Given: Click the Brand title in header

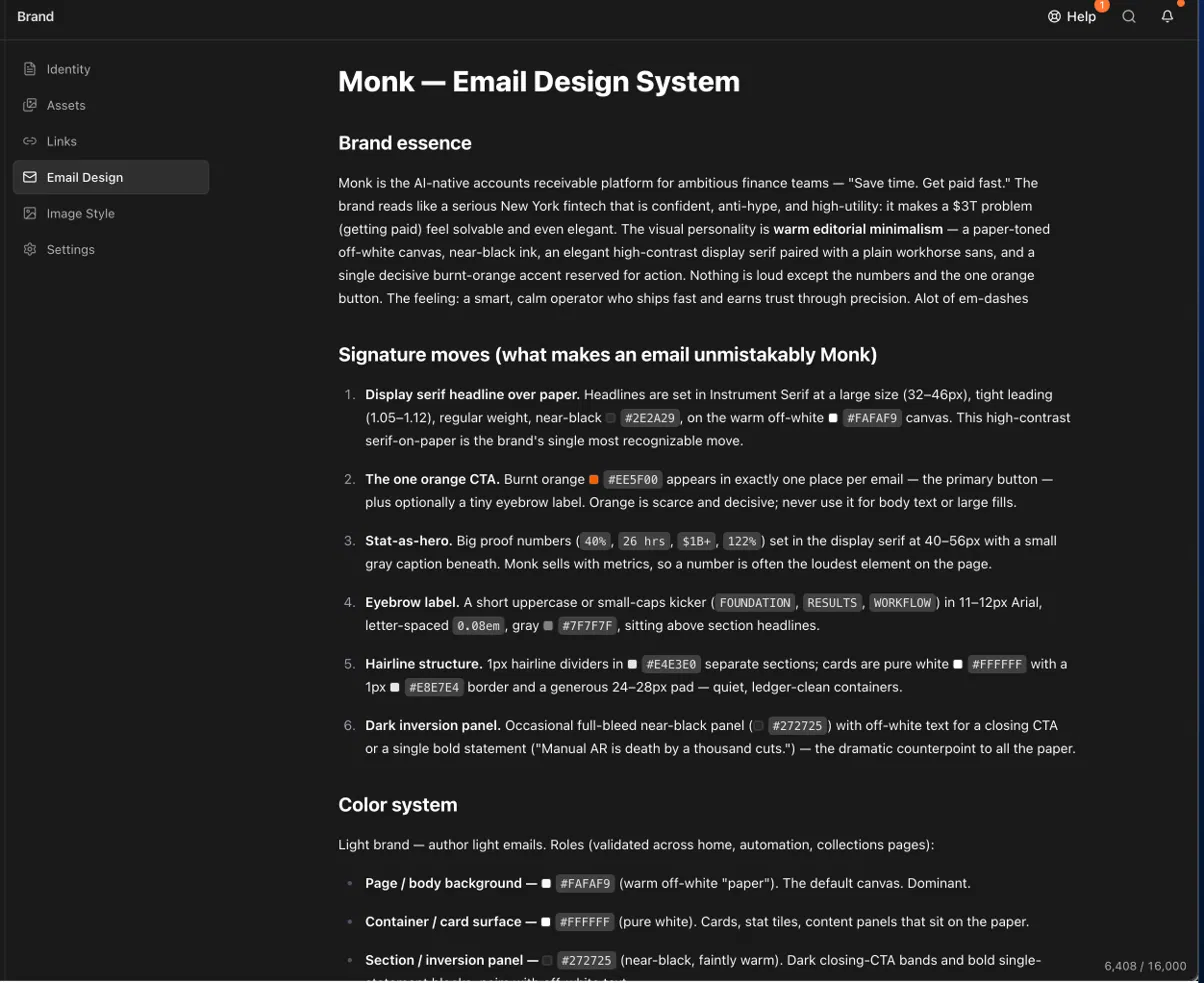Looking at the screenshot, I should [x=36, y=16].
